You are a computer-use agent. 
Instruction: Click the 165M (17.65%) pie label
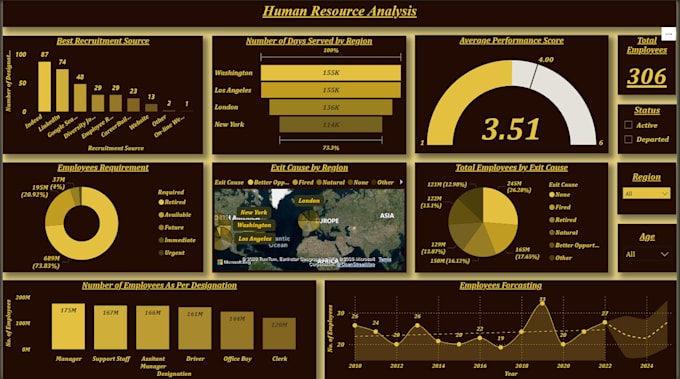pyautogui.click(x=527, y=253)
